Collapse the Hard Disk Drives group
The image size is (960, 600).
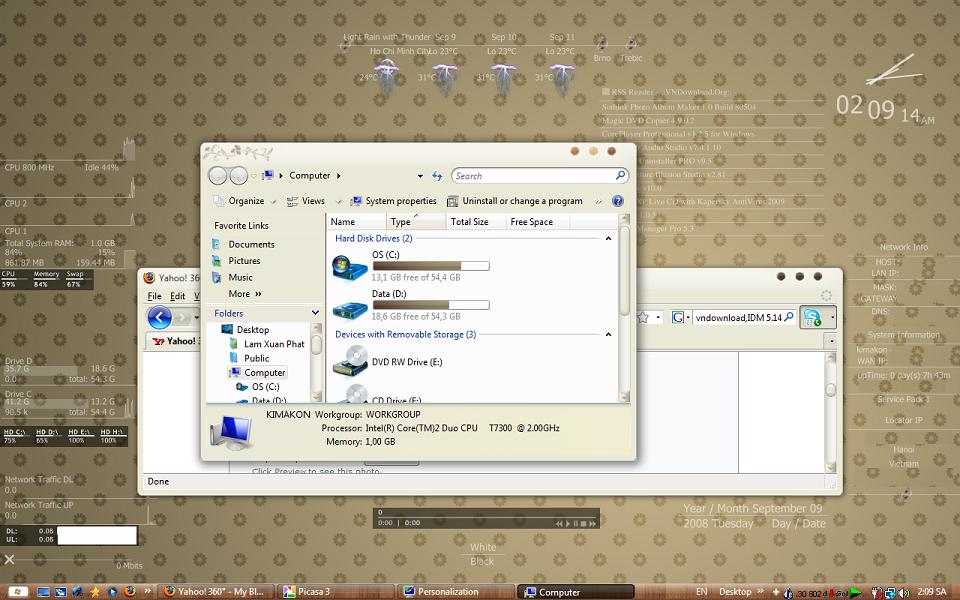[608, 239]
